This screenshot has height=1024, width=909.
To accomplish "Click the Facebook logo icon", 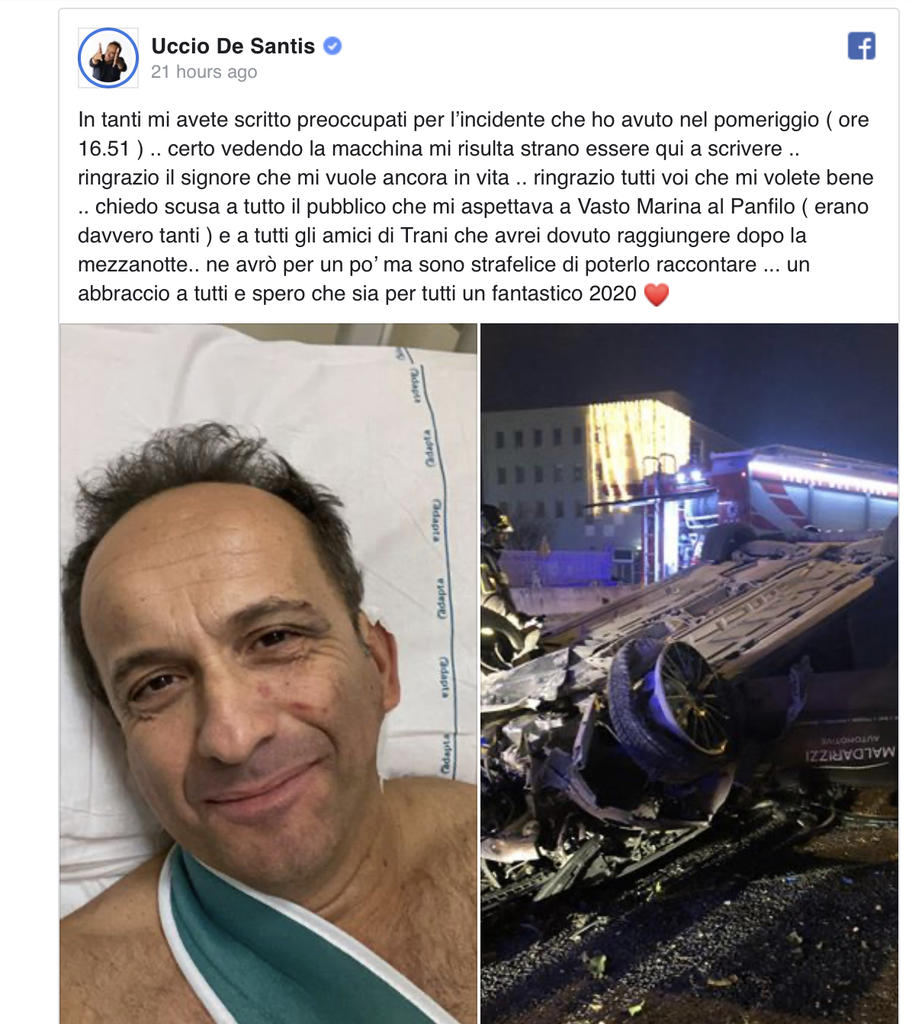I will [x=861, y=46].
